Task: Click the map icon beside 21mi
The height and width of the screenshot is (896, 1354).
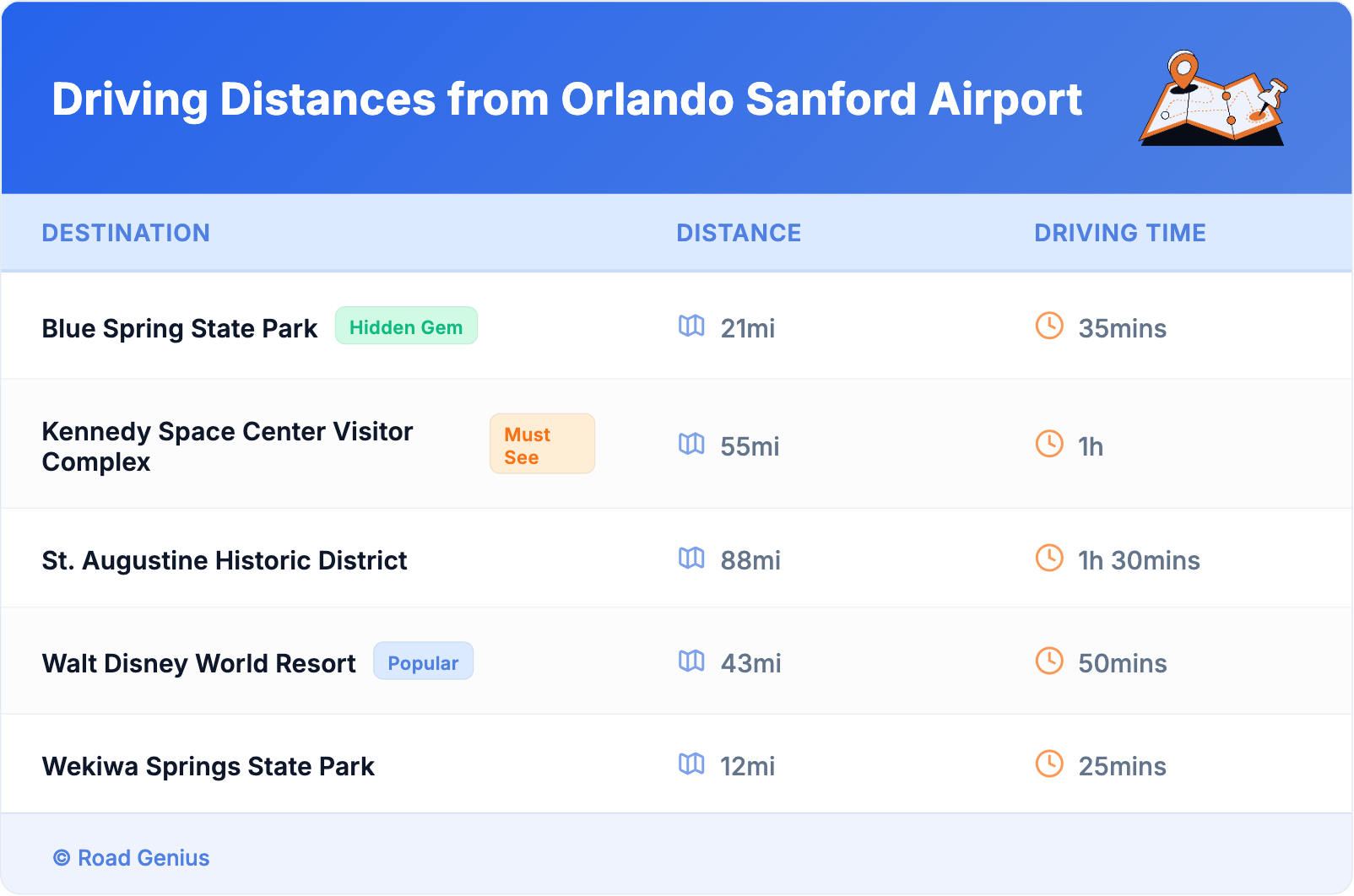Action: click(x=691, y=326)
